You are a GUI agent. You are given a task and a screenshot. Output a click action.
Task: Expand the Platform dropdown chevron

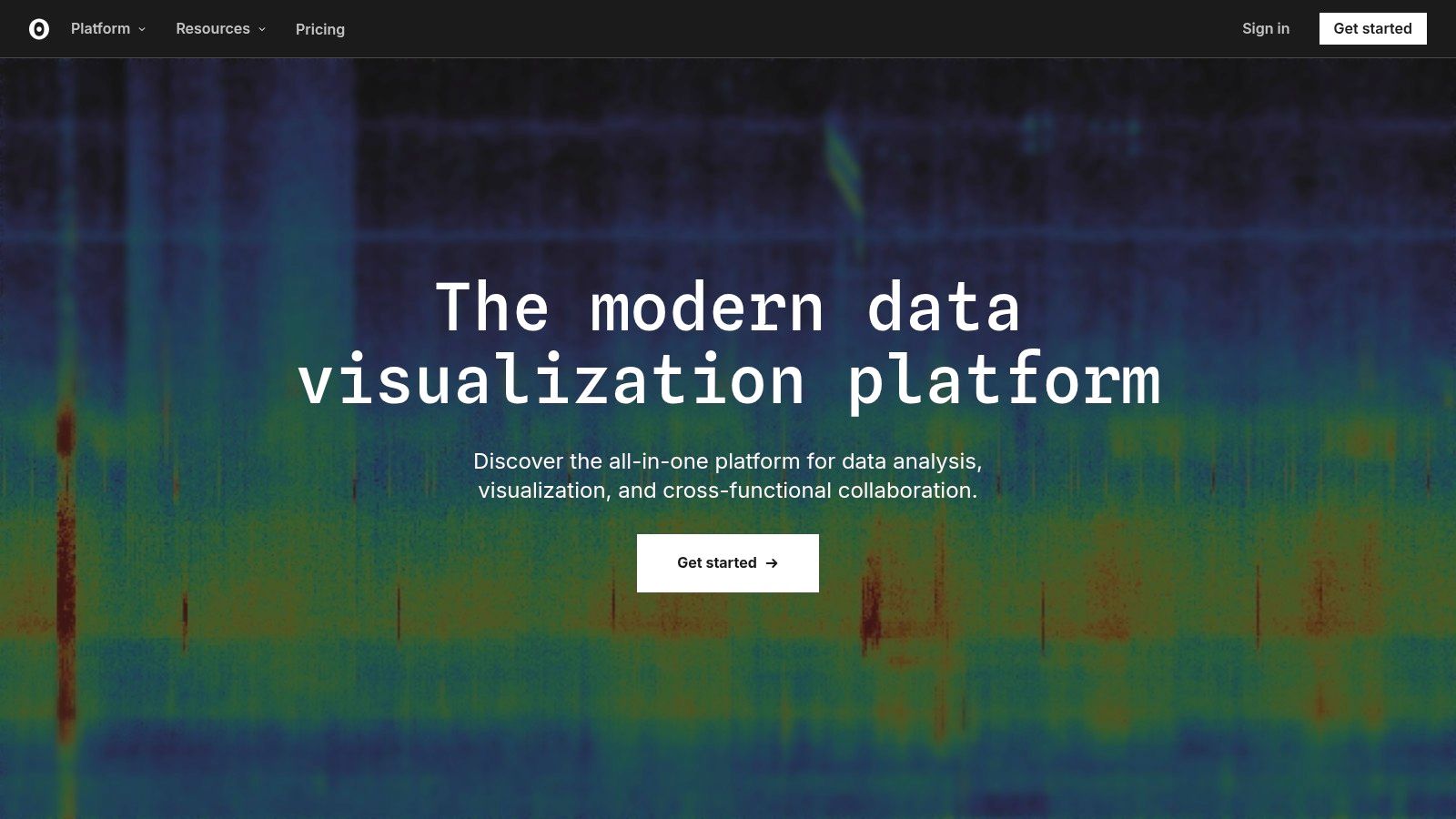(142, 29)
